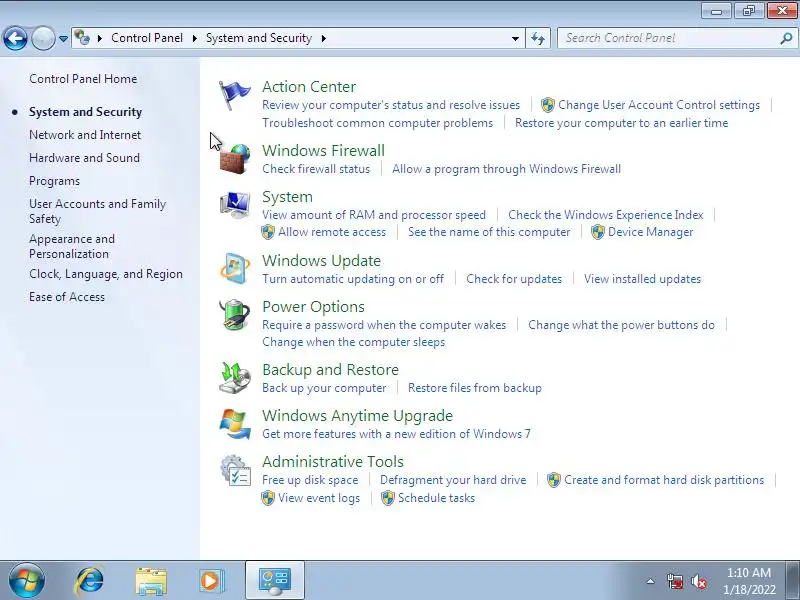The image size is (800, 600).
Task: Click the shield icon beside View event logs
Action: pos(267,498)
